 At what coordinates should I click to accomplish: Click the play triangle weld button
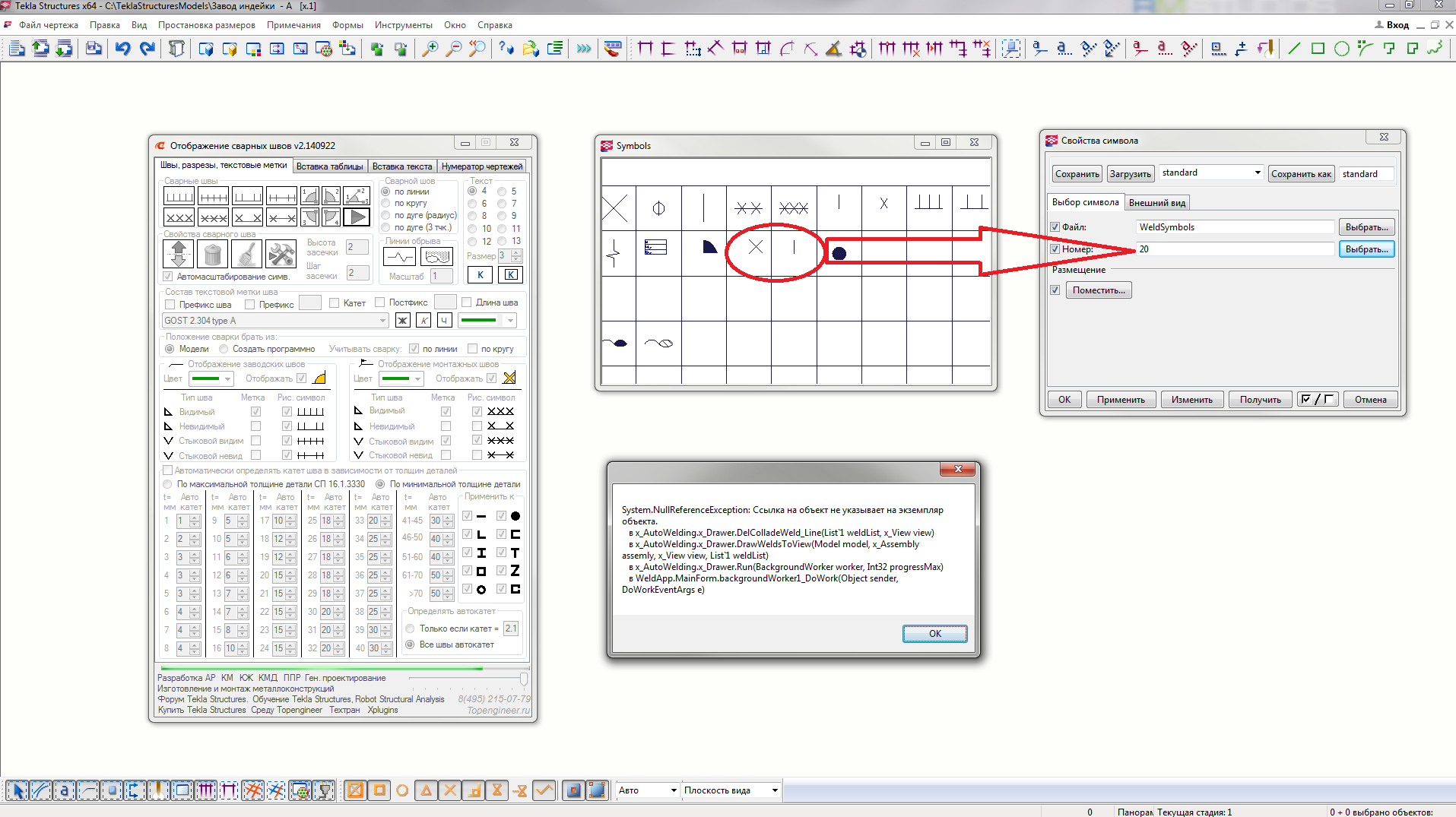tap(356, 217)
